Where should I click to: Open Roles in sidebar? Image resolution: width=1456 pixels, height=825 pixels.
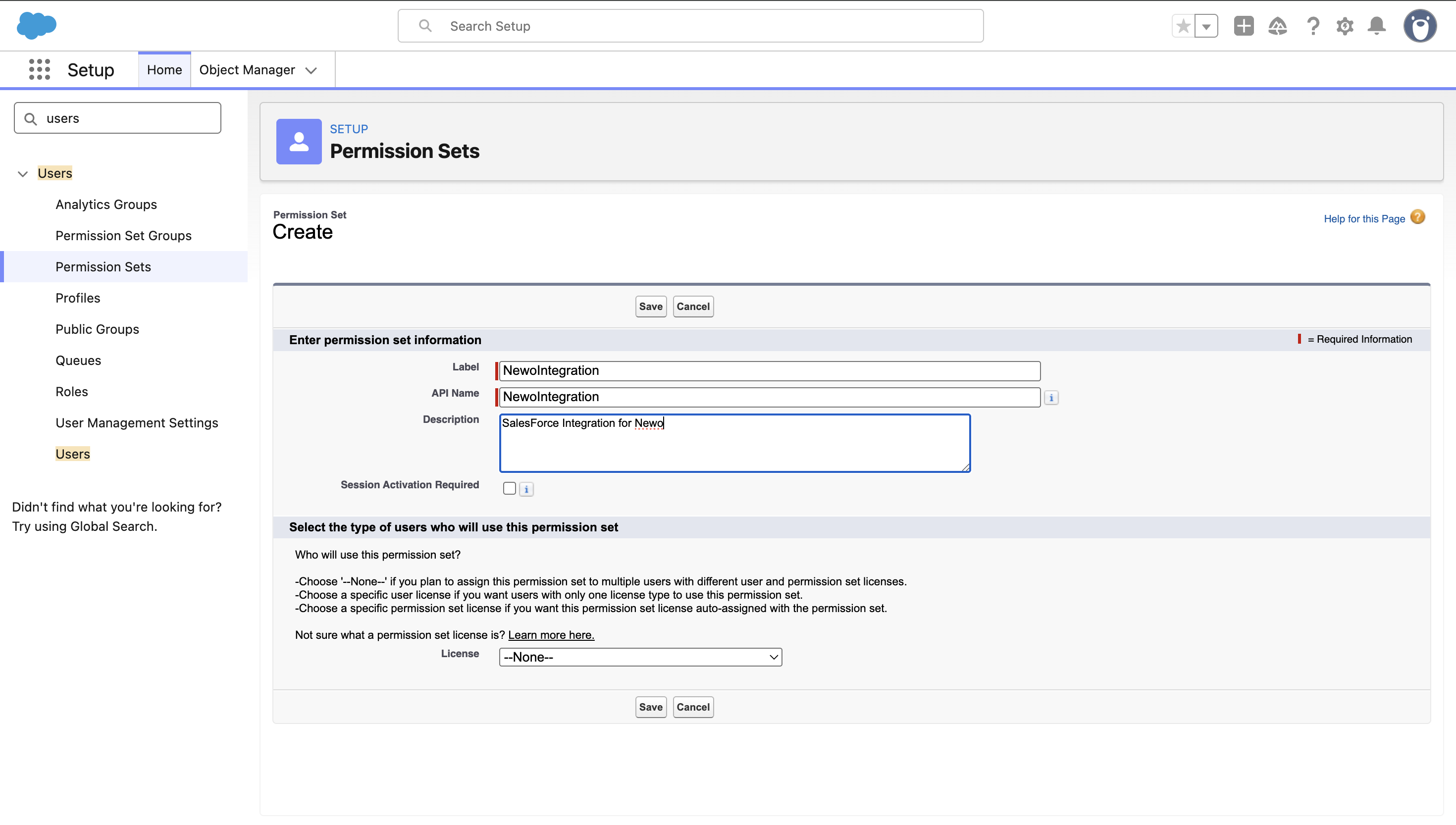71,391
